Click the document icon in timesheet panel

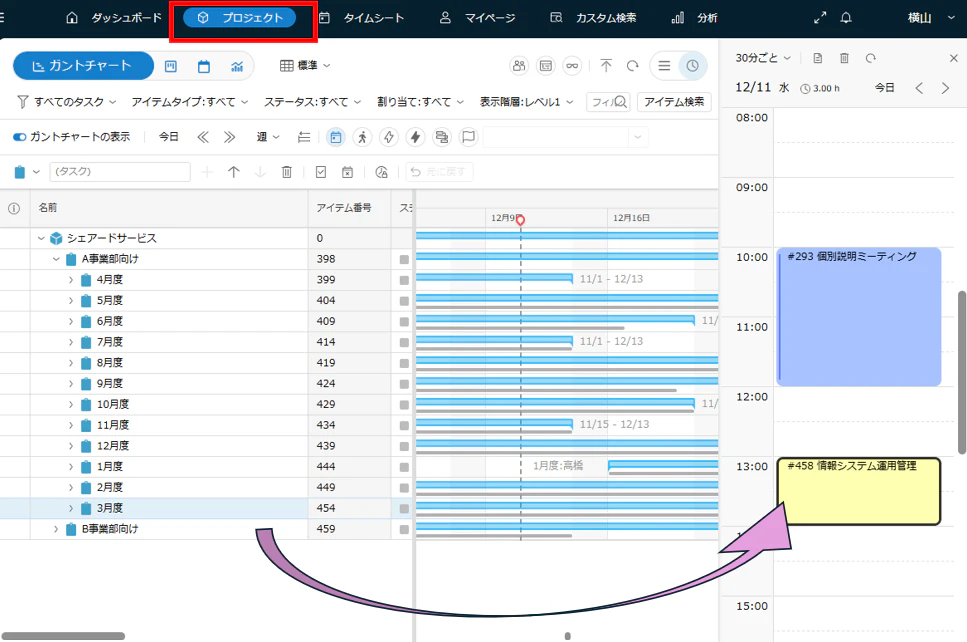[x=818, y=58]
